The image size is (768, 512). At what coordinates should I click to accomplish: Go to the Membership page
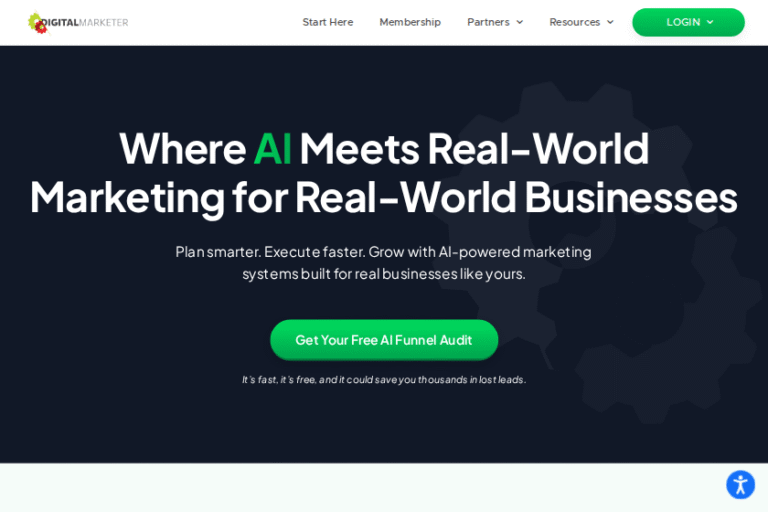click(x=410, y=22)
